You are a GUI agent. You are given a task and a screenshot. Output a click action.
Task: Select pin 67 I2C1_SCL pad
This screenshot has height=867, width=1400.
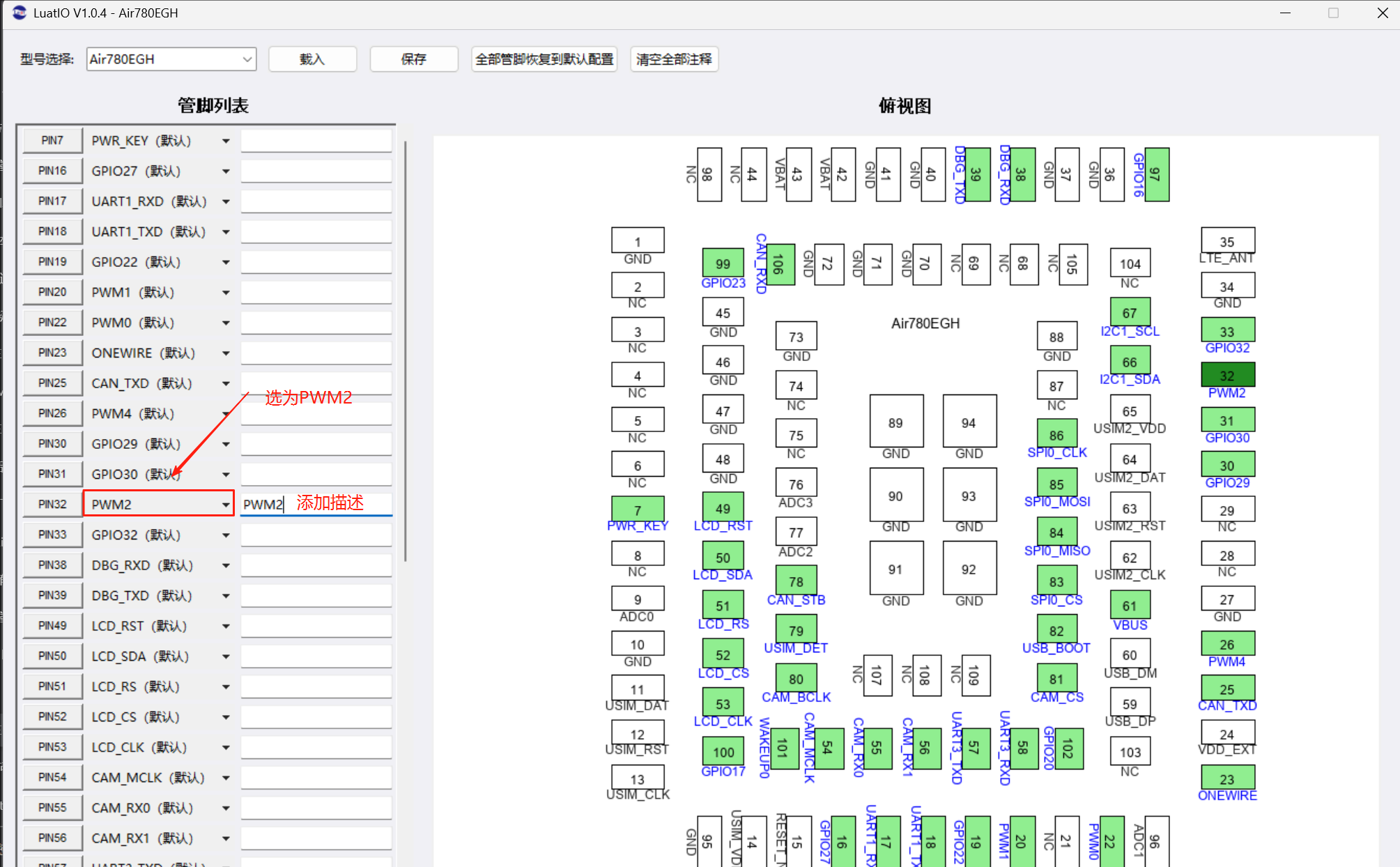click(1130, 312)
